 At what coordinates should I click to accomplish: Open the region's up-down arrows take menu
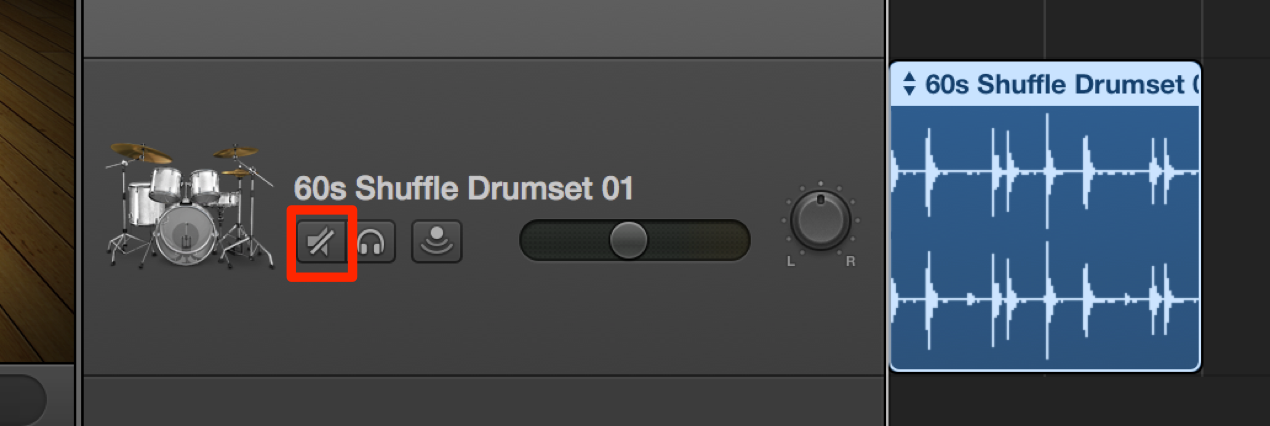[x=908, y=84]
